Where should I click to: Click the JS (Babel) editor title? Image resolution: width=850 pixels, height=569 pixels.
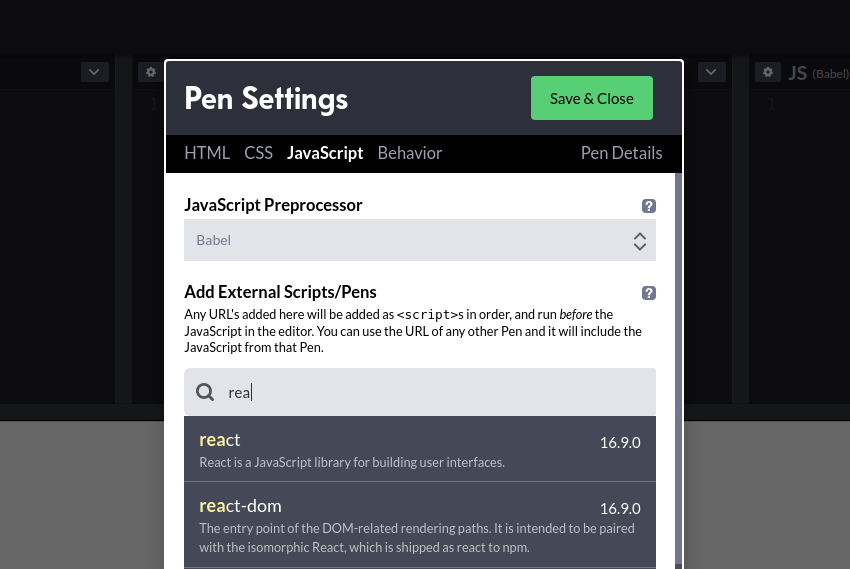(x=819, y=73)
